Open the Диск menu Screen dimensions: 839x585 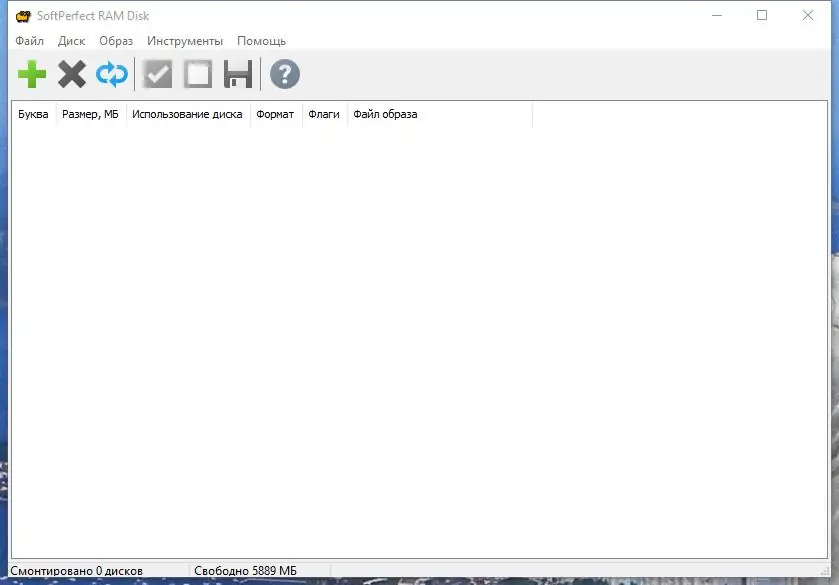click(72, 41)
